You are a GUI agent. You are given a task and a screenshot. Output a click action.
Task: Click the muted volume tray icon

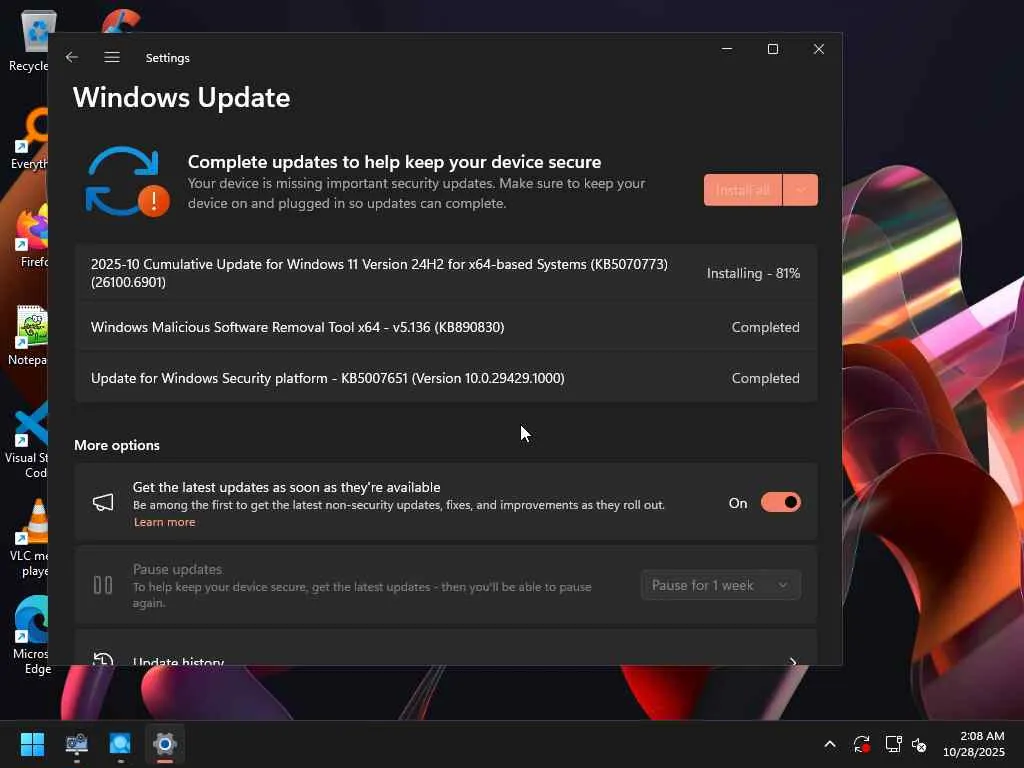pos(919,744)
